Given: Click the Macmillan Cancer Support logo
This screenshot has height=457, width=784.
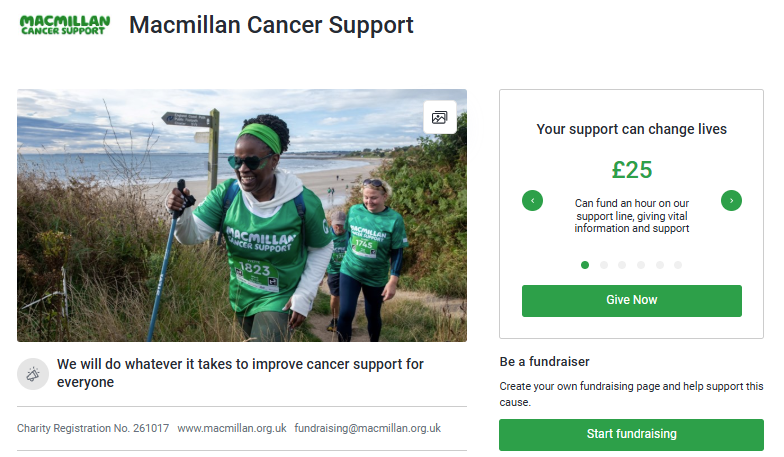Looking at the screenshot, I should pos(64,25).
